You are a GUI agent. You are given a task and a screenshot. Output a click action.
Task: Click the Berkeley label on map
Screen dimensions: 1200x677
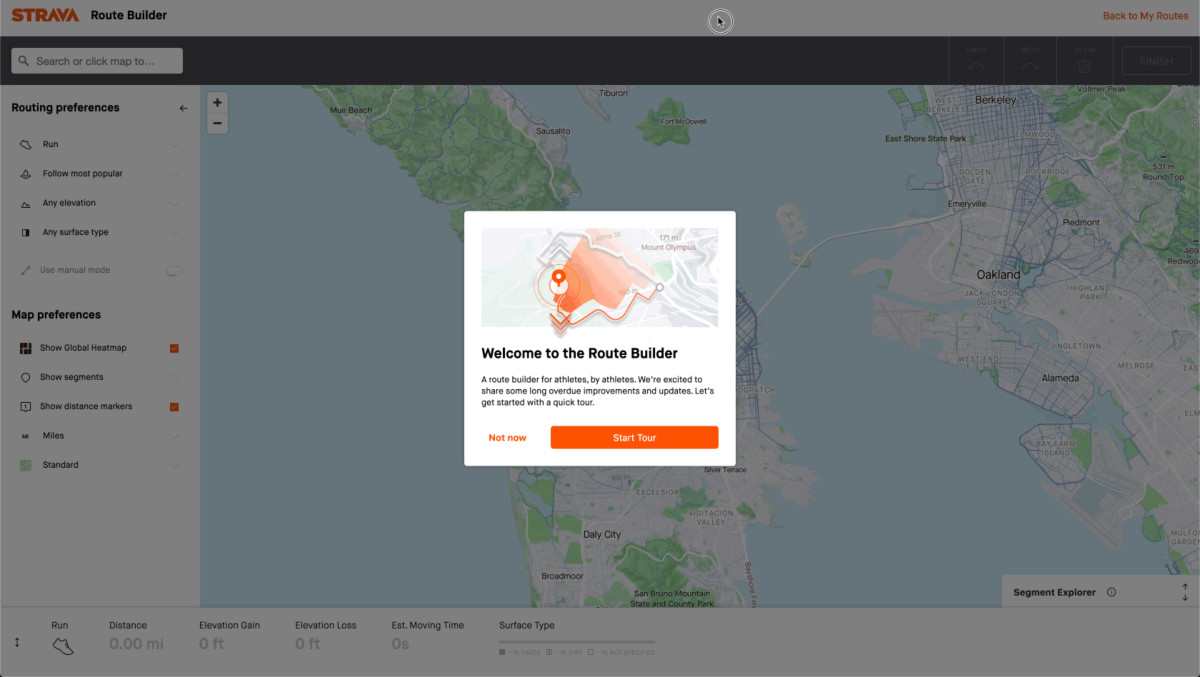995,100
